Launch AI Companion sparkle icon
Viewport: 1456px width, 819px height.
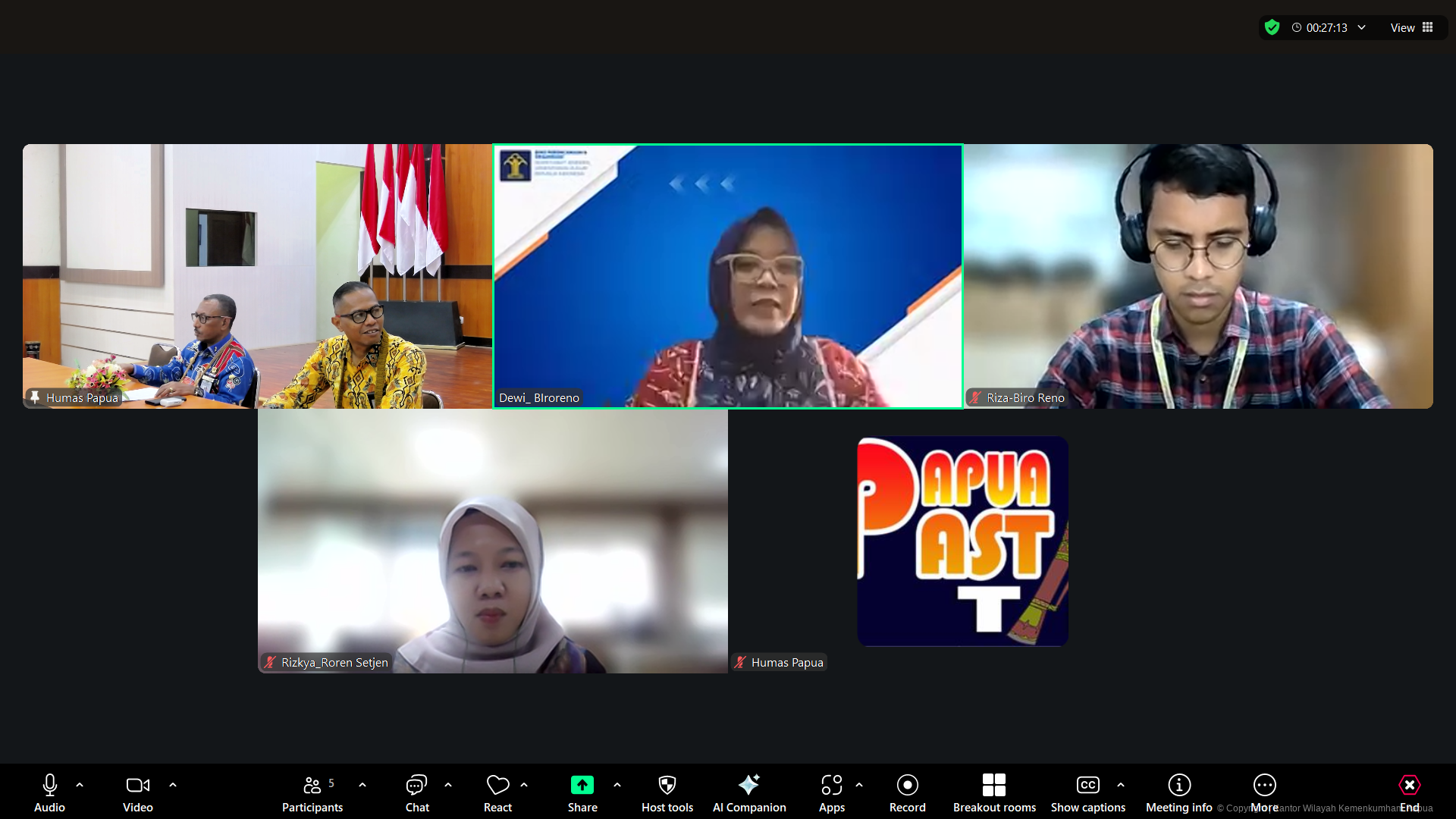pyautogui.click(x=748, y=786)
